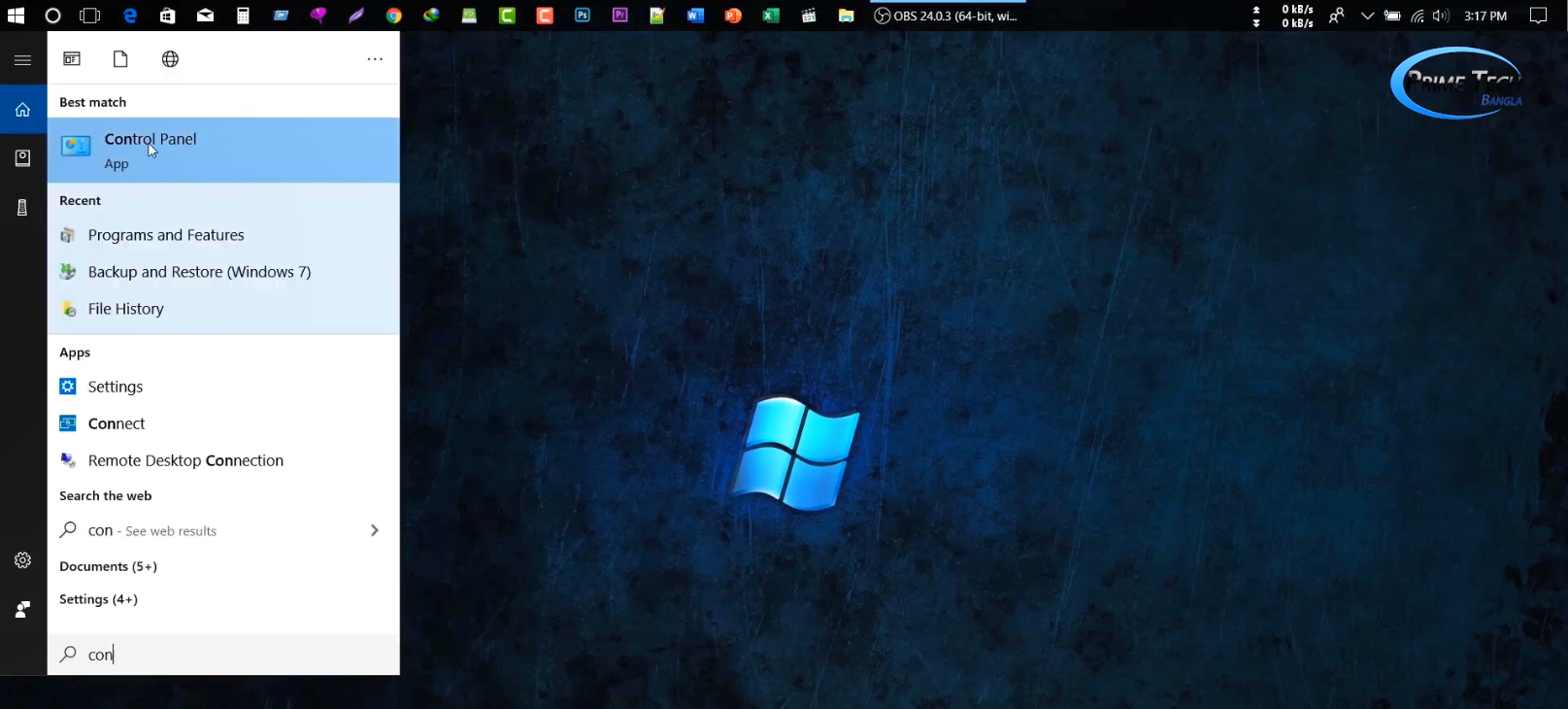Click the Apps filter icon in search header

[72, 59]
